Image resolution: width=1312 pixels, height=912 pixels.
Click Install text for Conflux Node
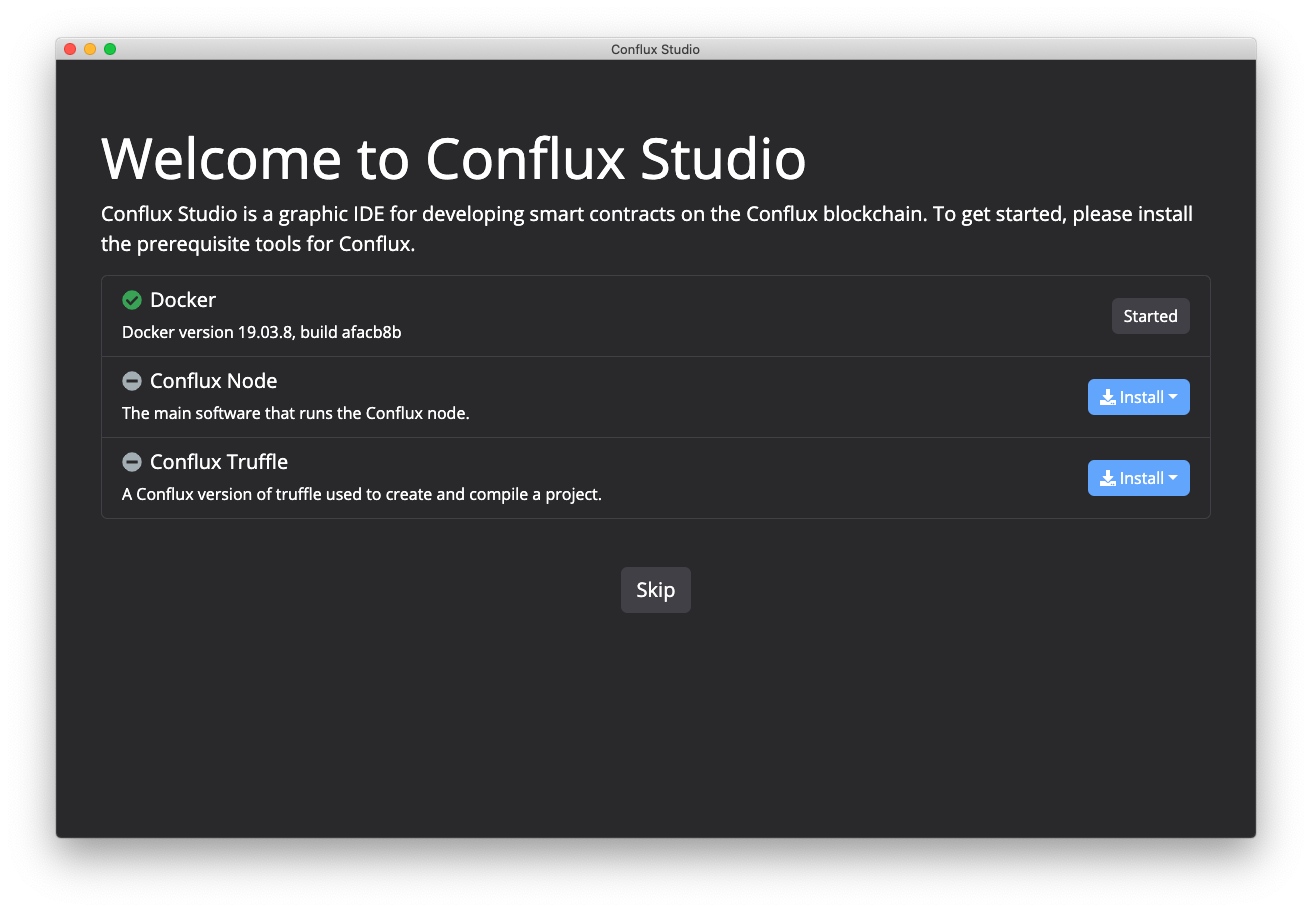[1141, 397]
